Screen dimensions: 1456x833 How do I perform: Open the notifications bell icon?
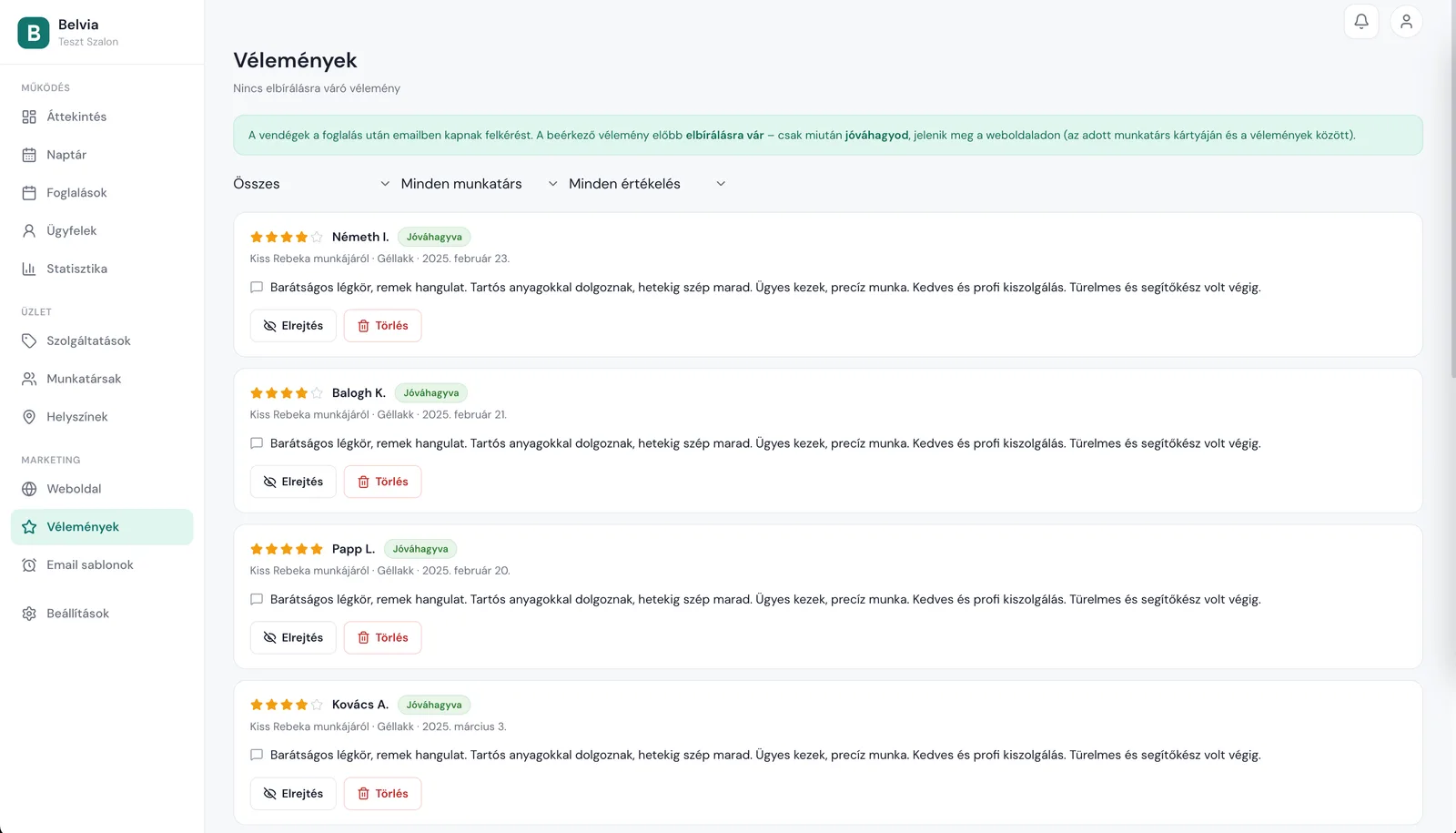(1361, 21)
